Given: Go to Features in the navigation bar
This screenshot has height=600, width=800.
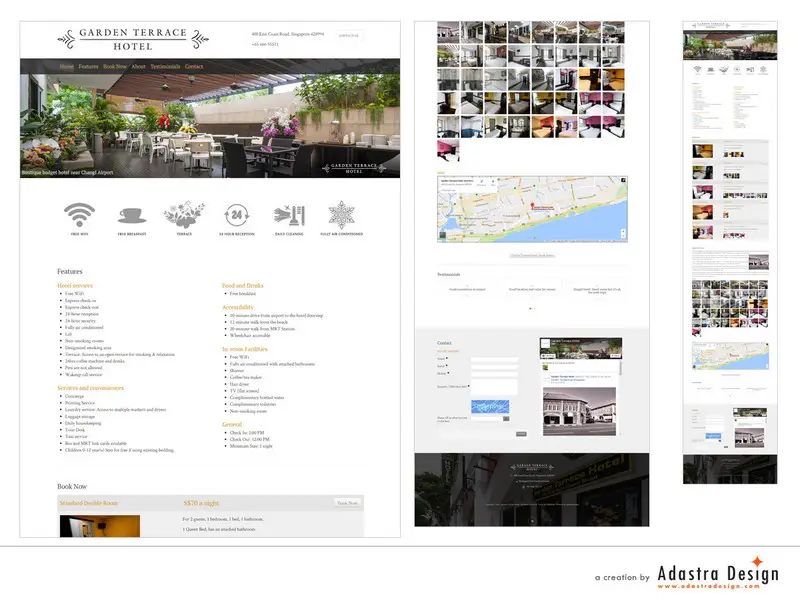Looking at the screenshot, I should [89, 67].
